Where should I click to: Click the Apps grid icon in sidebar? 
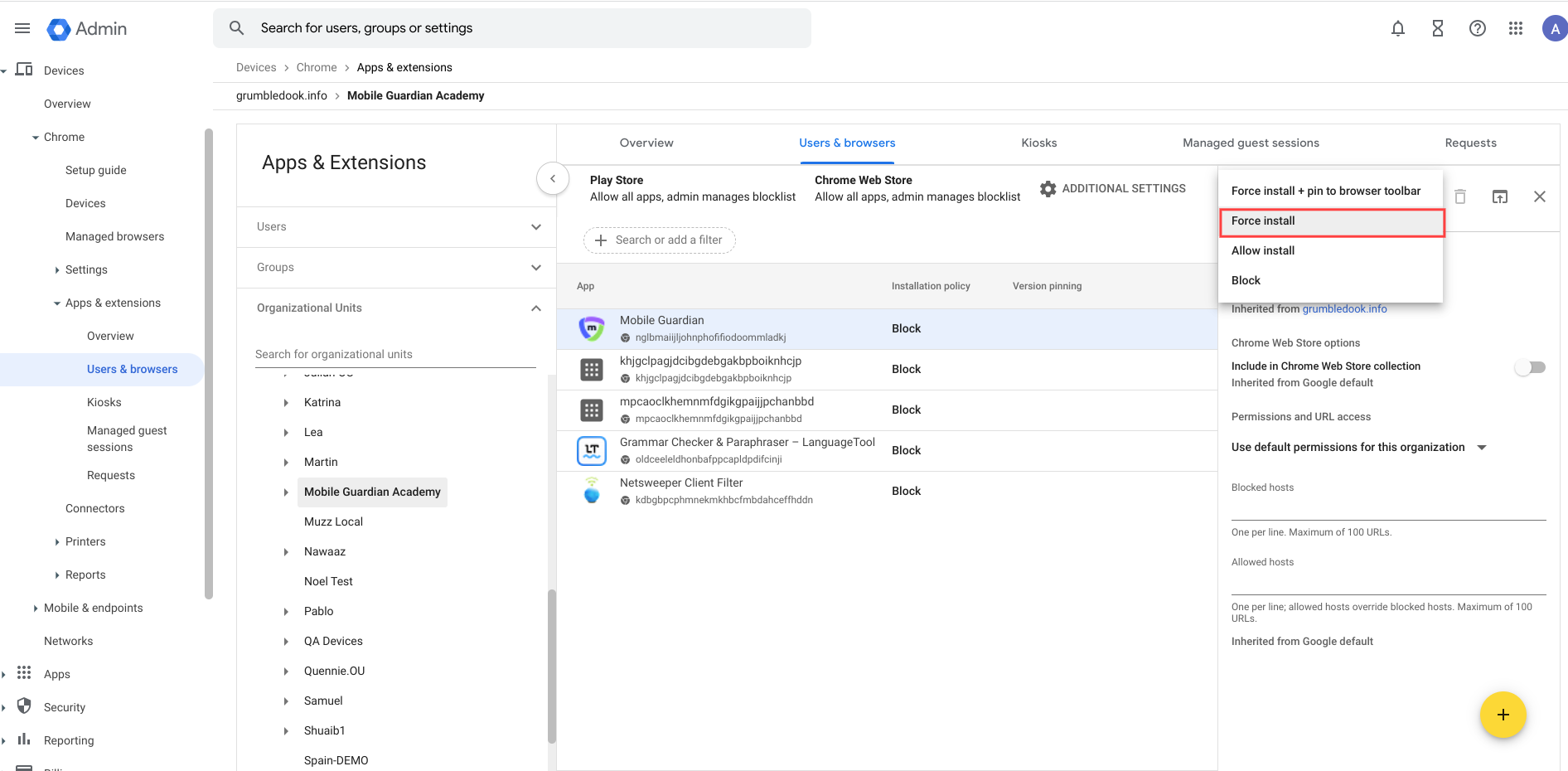click(24, 673)
